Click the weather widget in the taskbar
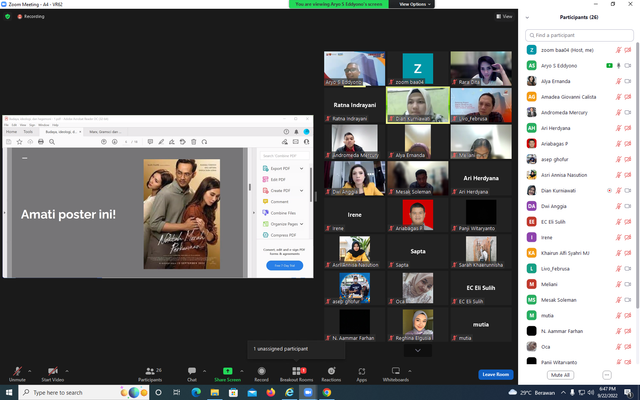Screen dimensions: 640x400 point(531,393)
